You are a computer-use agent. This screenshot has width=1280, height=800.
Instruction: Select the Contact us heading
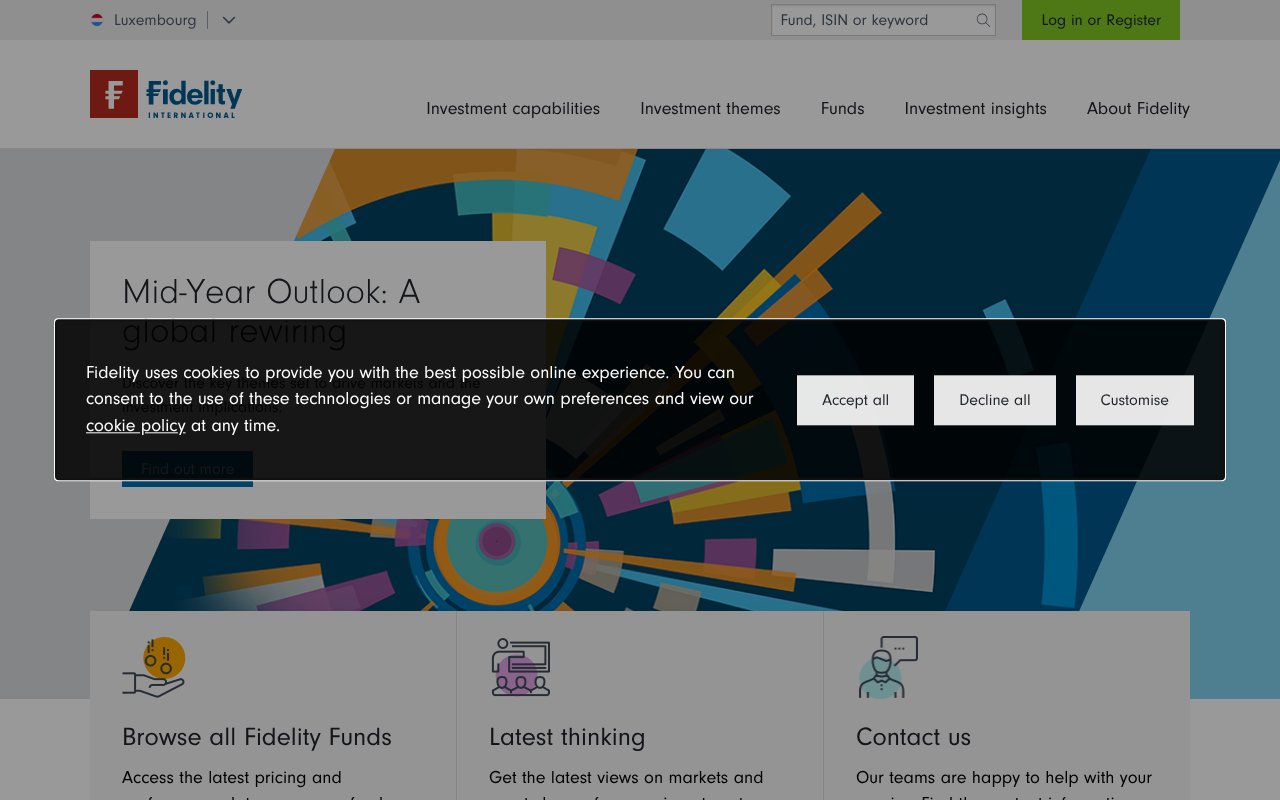pyautogui.click(x=913, y=737)
